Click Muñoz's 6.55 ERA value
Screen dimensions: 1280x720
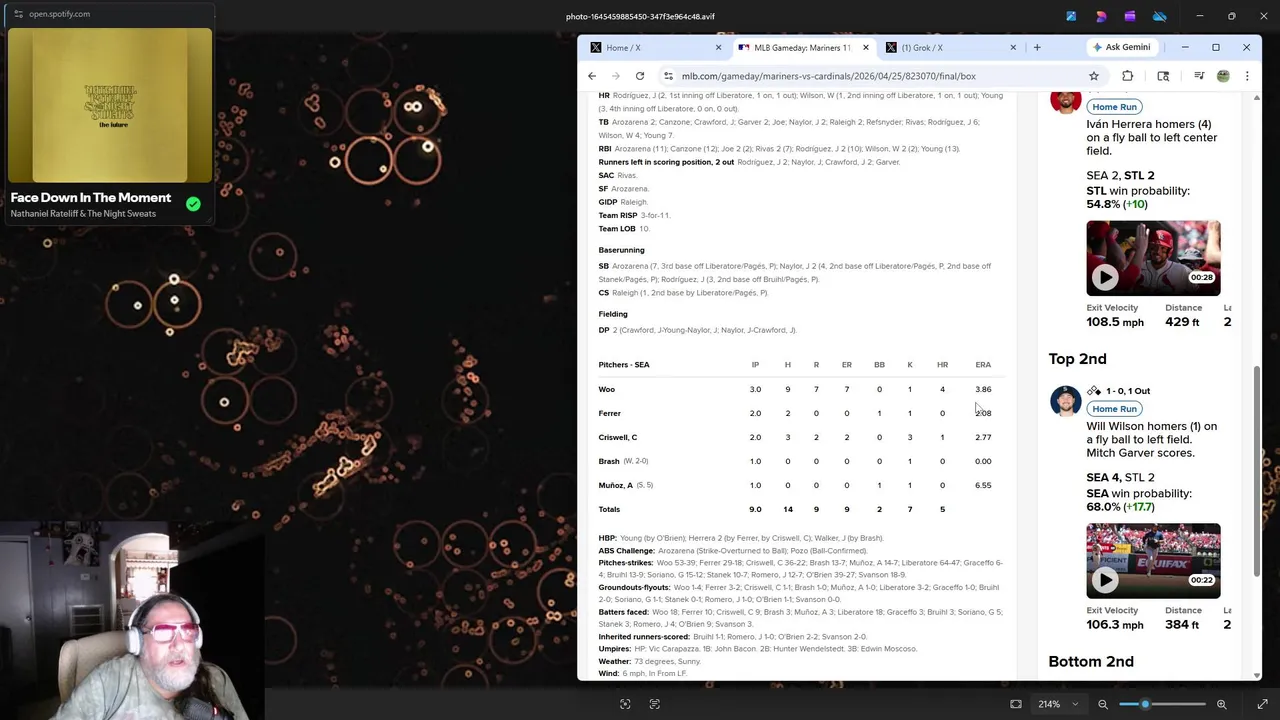click(983, 485)
